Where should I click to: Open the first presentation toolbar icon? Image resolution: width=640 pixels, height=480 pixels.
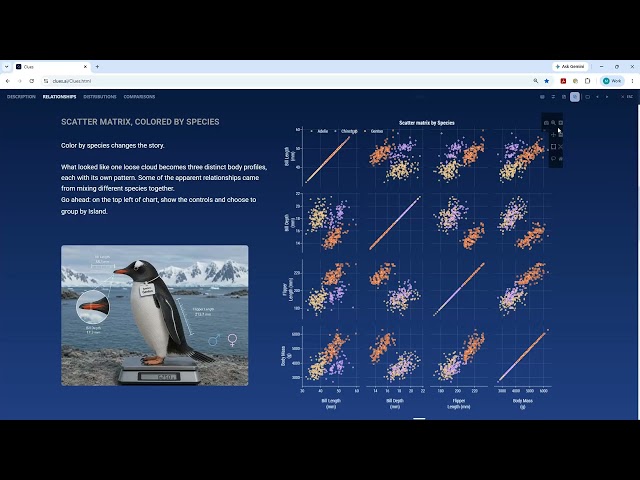point(542,97)
